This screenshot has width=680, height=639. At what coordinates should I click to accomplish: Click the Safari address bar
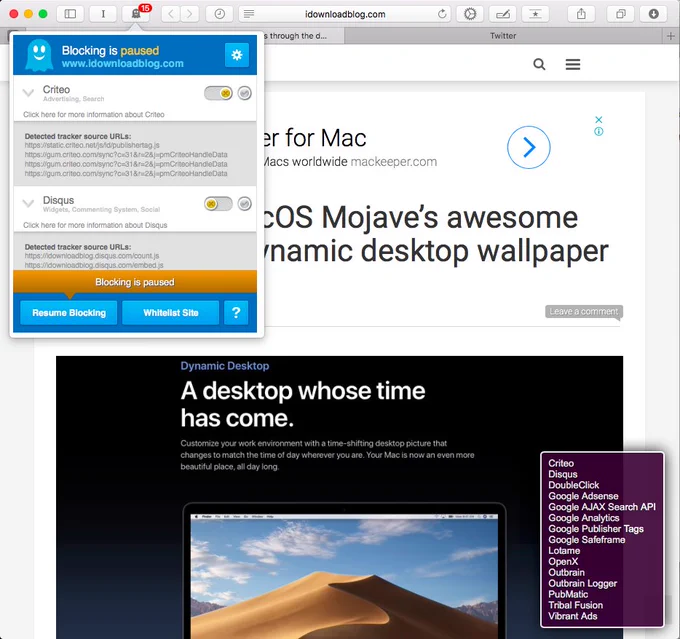(x=345, y=14)
